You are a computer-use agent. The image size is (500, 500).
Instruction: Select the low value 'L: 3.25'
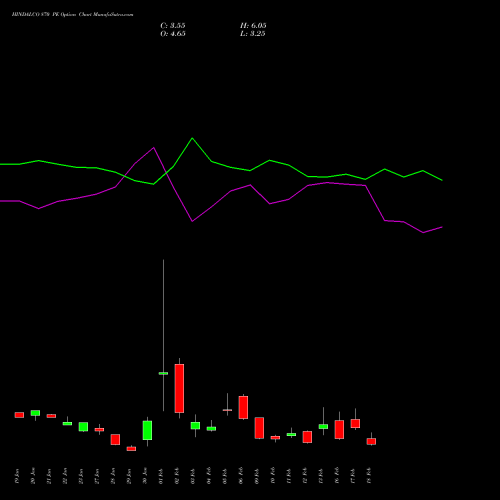253,34
